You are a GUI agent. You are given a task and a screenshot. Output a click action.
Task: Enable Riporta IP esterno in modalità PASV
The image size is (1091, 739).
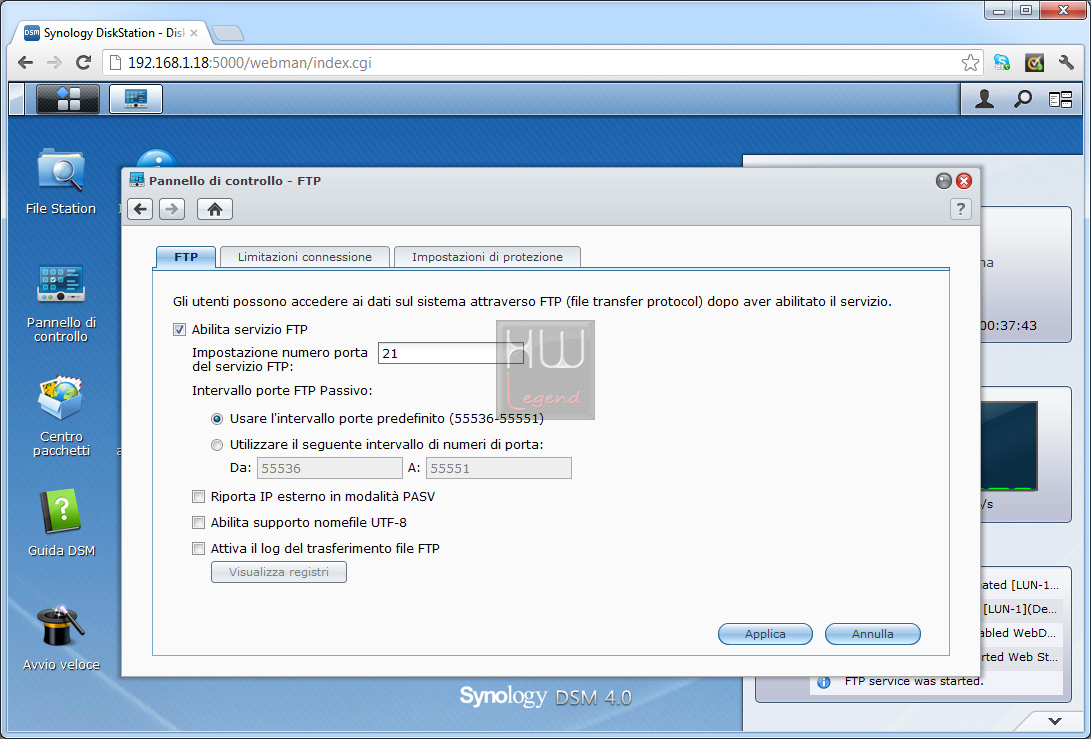(198, 497)
